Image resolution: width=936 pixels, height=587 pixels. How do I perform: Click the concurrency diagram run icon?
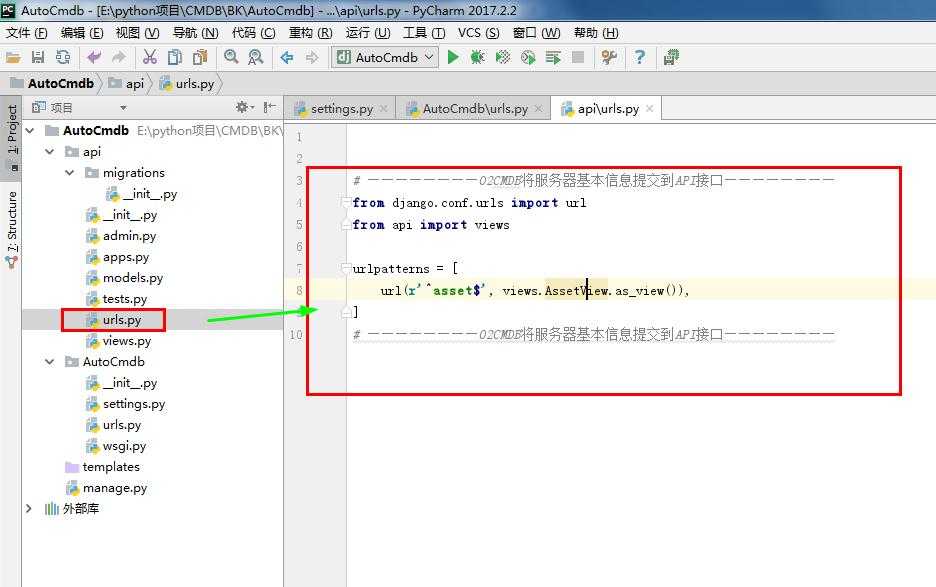point(553,57)
